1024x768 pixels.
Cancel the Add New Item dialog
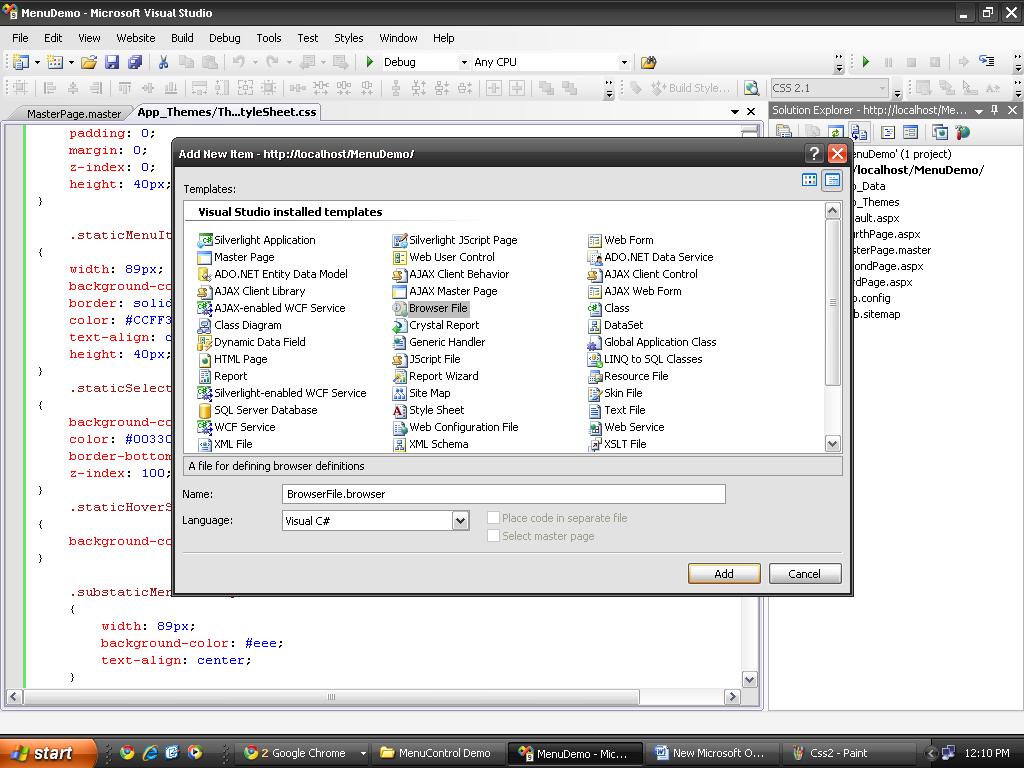coord(805,573)
